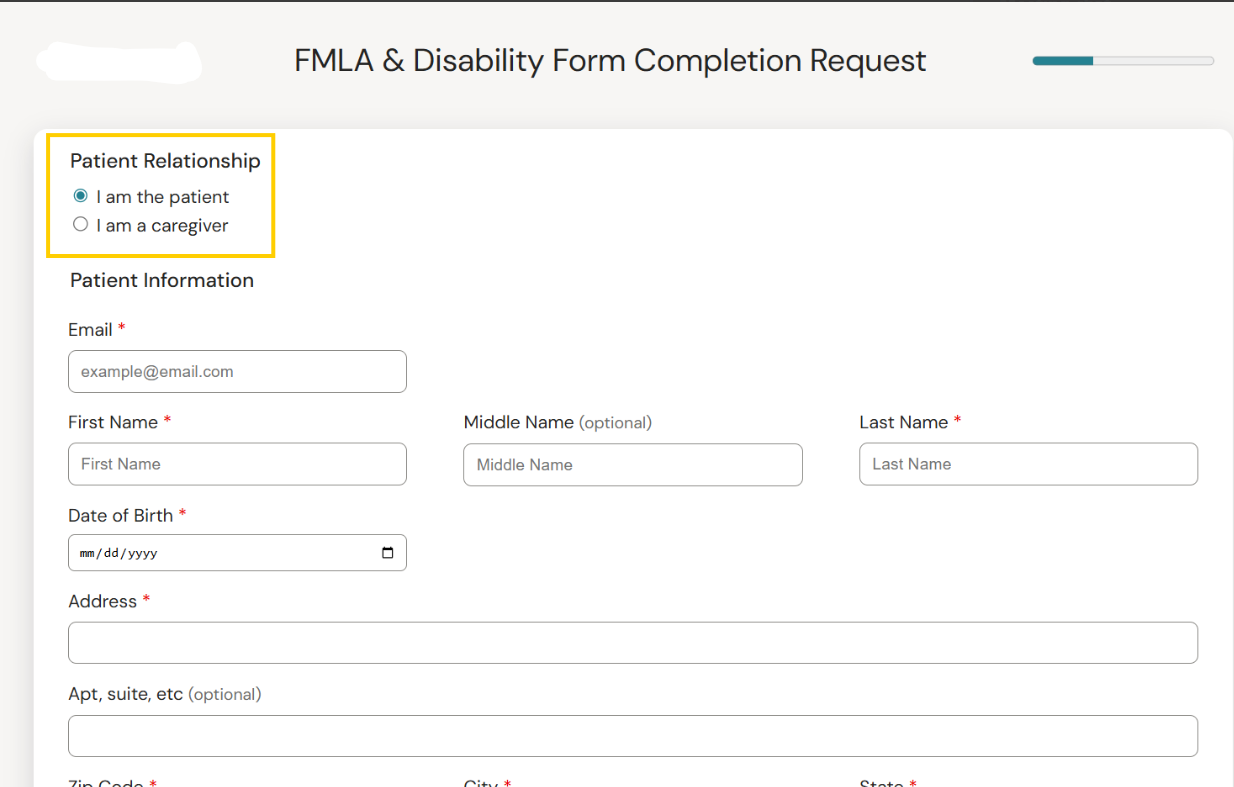Click the "Address" field label
Screen dimensions: 1234x787
102,602
